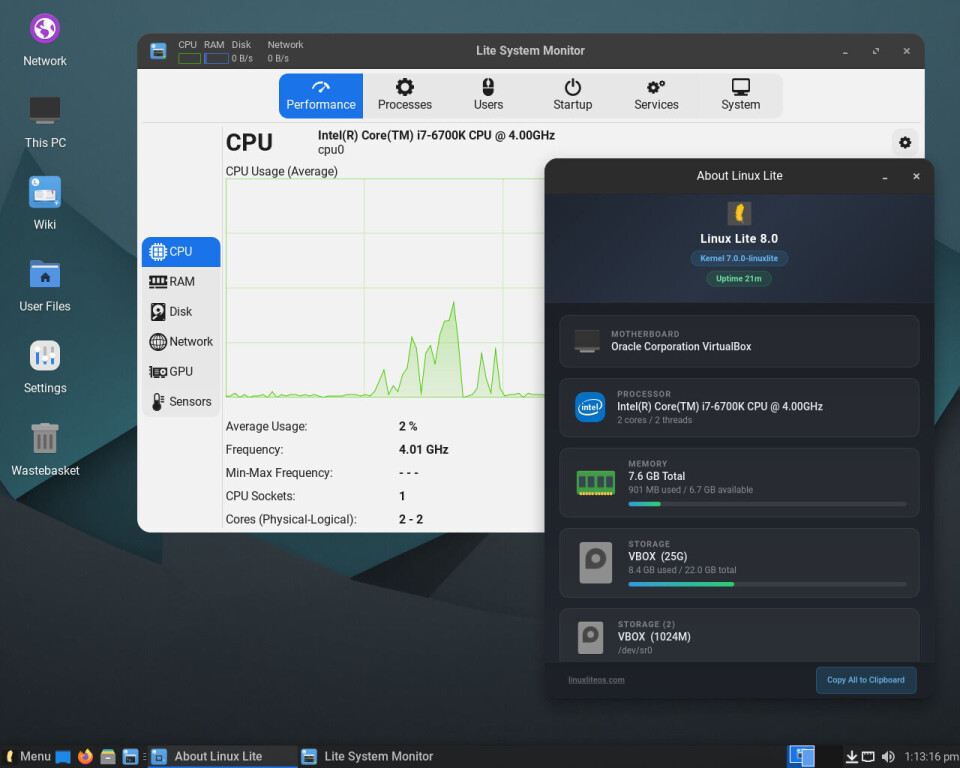
Task: Click the motherboard icon in About window
Action: coord(587,341)
